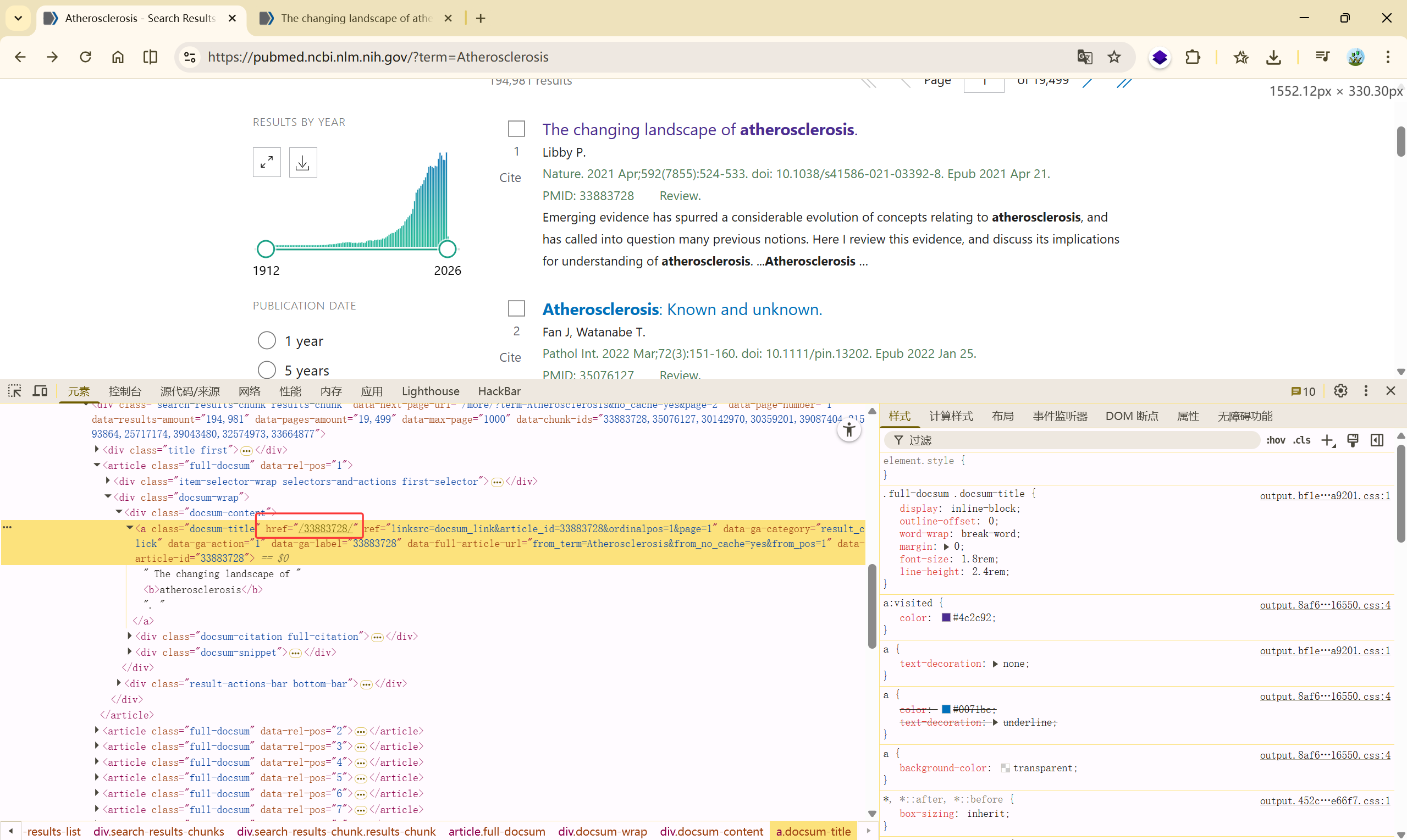
Task: Click the inspect element picker icon
Action: pyautogui.click(x=15, y=390)
